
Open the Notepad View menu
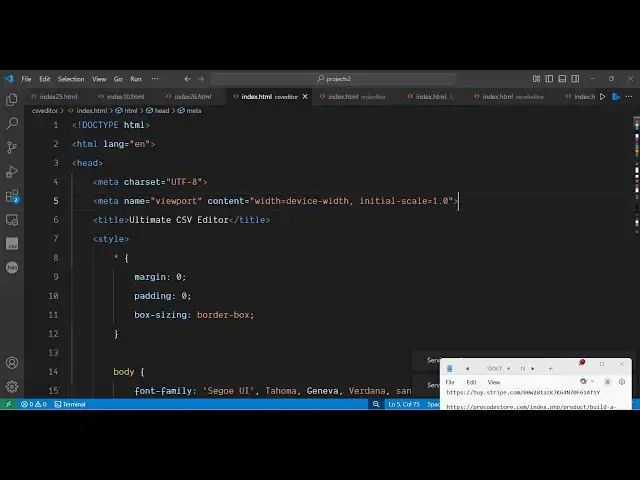pyautogui.click(x=494, y=382)
